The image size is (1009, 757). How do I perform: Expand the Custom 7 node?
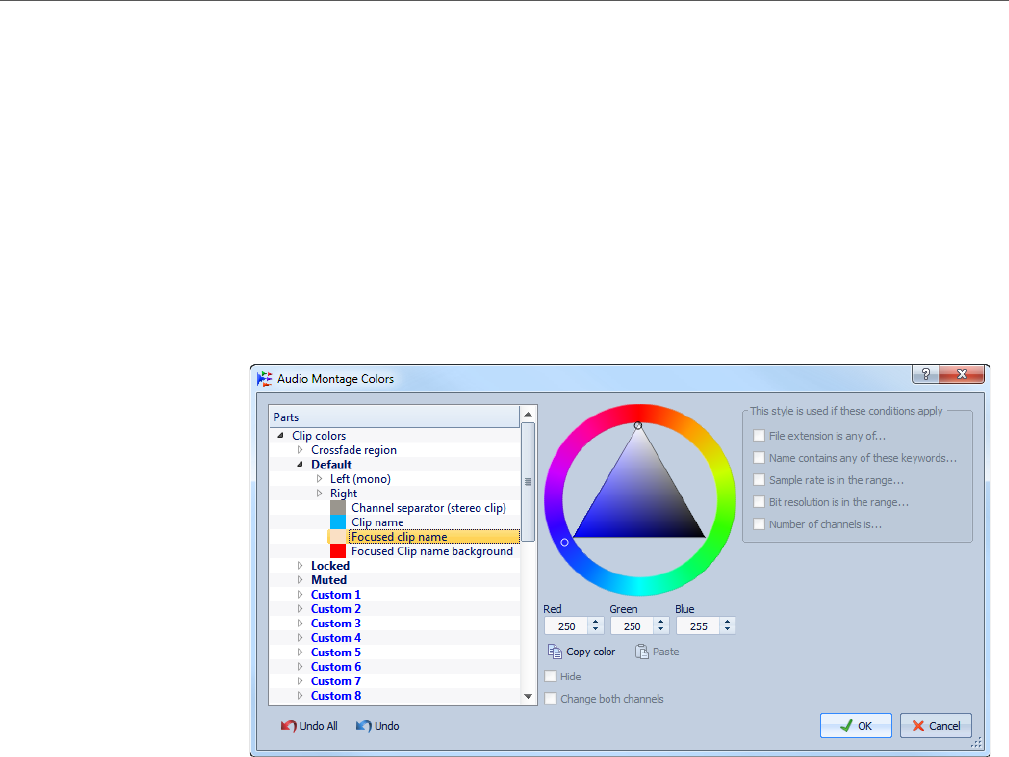(300, 681)
